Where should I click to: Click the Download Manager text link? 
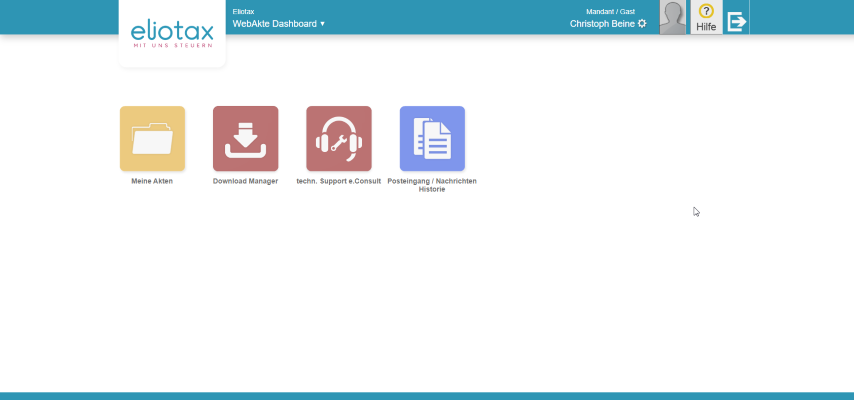tap(245, 181)
